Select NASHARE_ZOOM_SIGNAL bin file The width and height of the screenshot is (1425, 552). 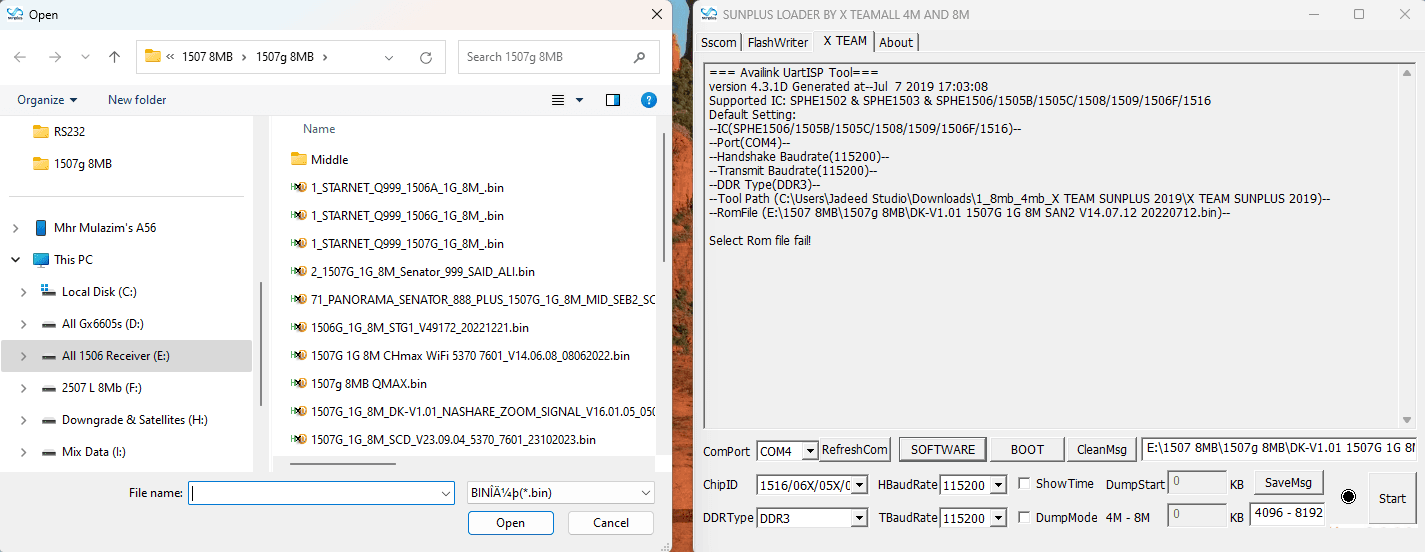[473, 411]
